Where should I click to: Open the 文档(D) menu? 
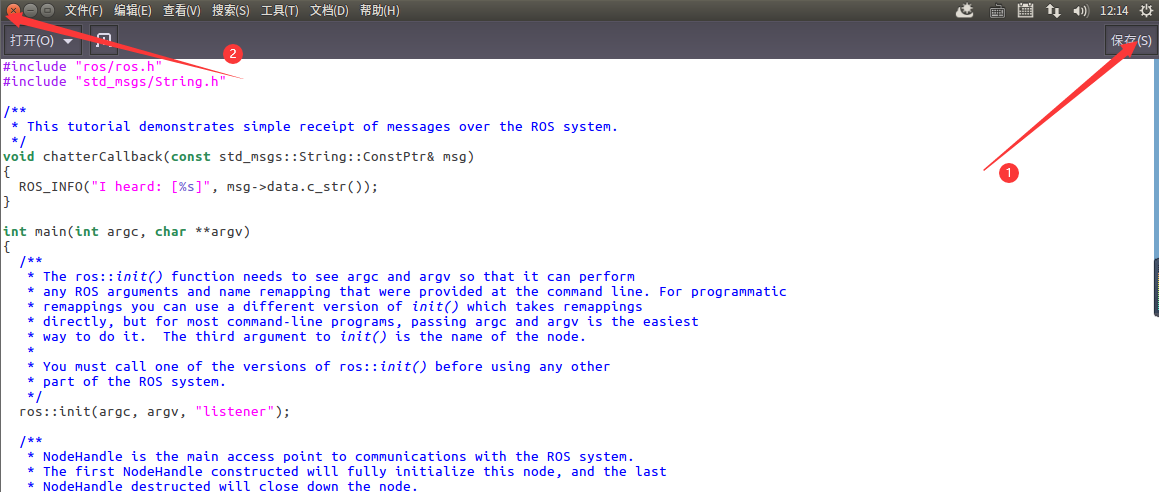(x=330, y=10)
